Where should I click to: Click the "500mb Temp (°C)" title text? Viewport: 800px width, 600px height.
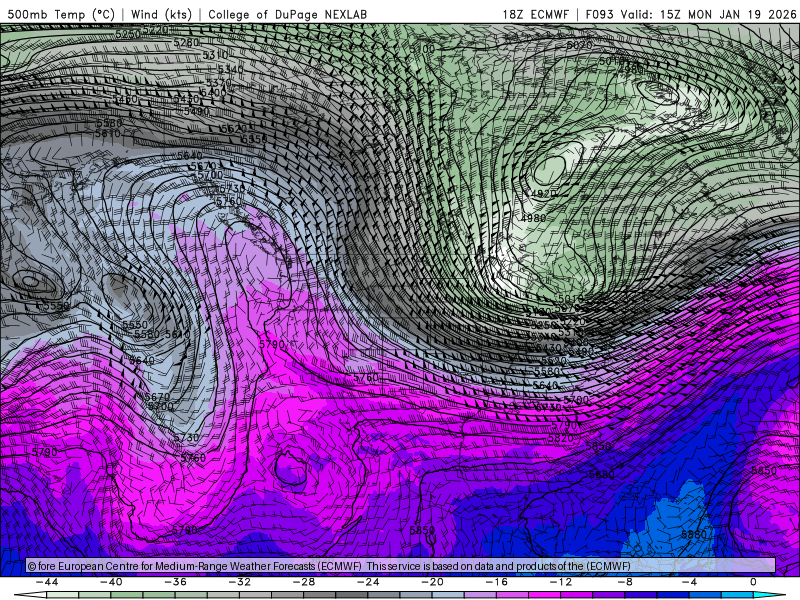coord(61,14)
